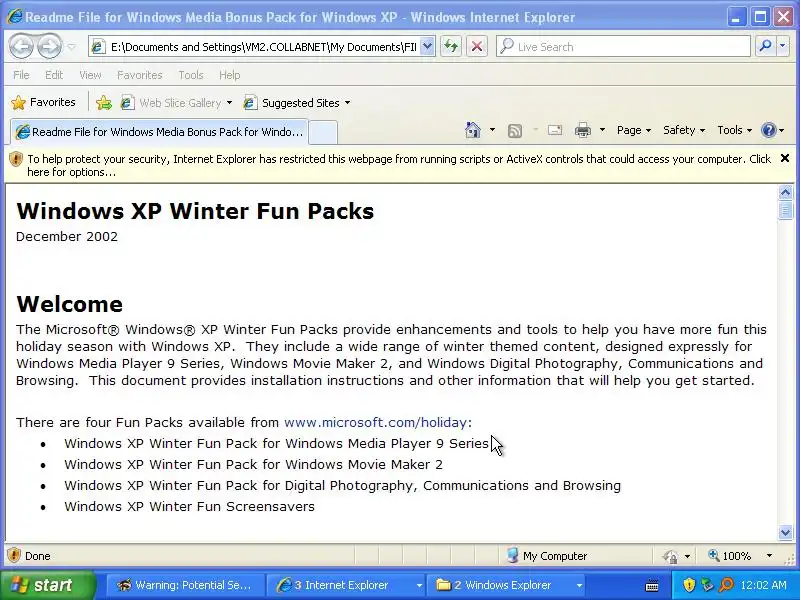The height and width of the screenshot is (600, 800).
Task: Refresh the page with green arrows icon
Action: pos(451,47)
